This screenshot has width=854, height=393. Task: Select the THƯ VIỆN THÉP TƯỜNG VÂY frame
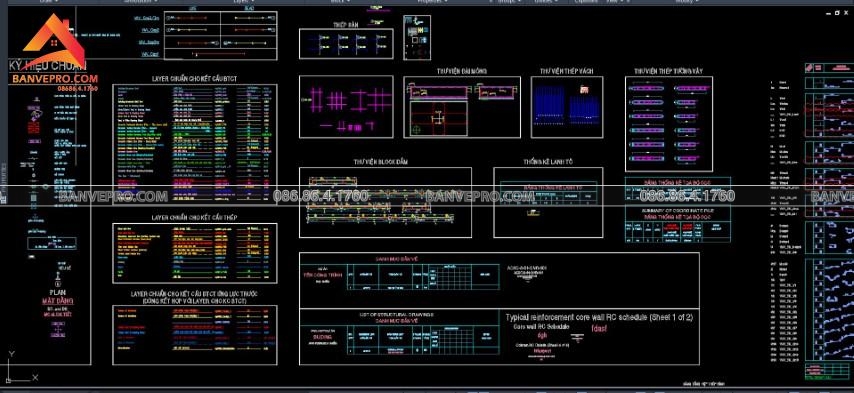[x=669, y=124]
